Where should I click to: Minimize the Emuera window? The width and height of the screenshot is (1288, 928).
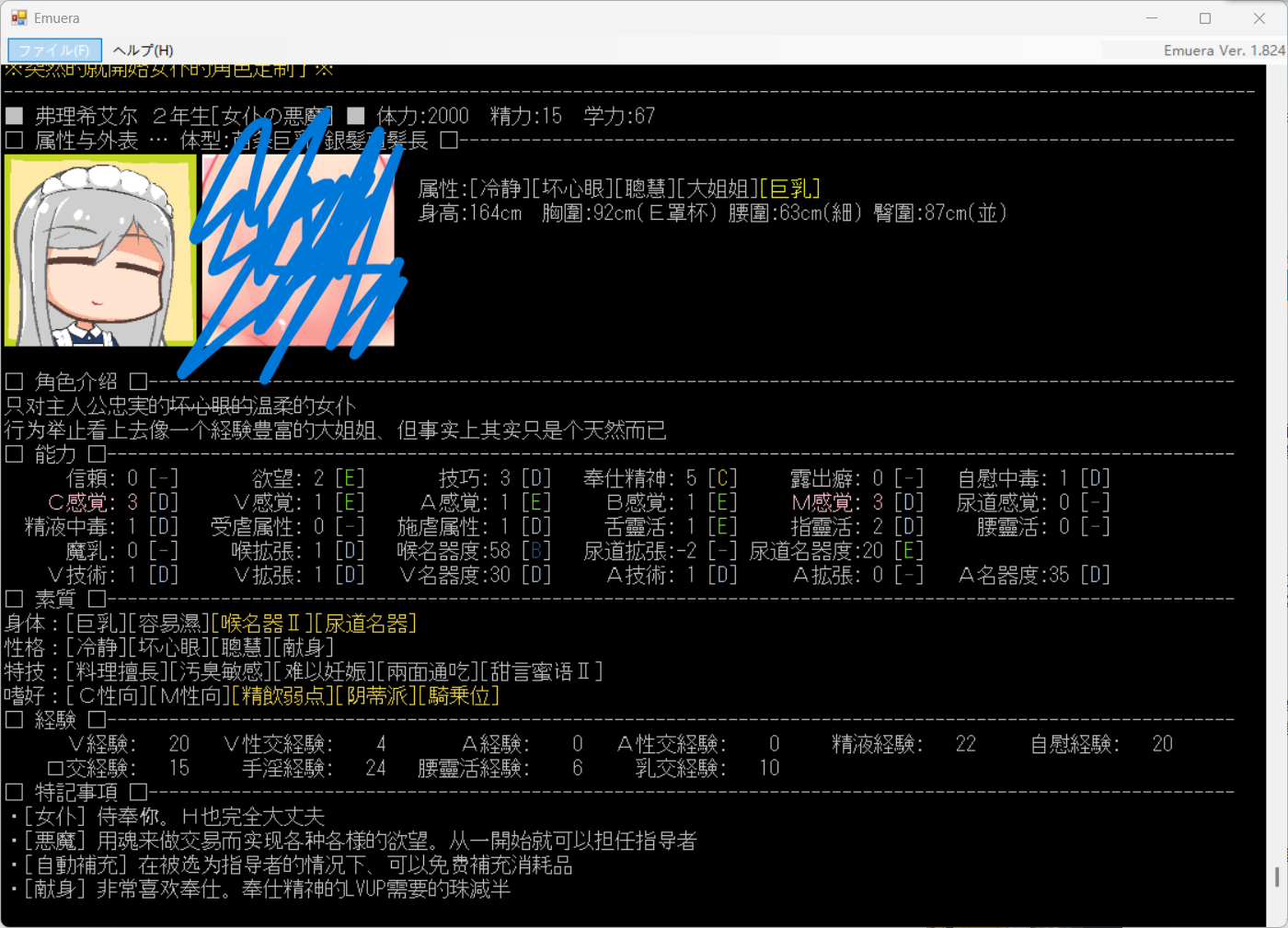1152,18
